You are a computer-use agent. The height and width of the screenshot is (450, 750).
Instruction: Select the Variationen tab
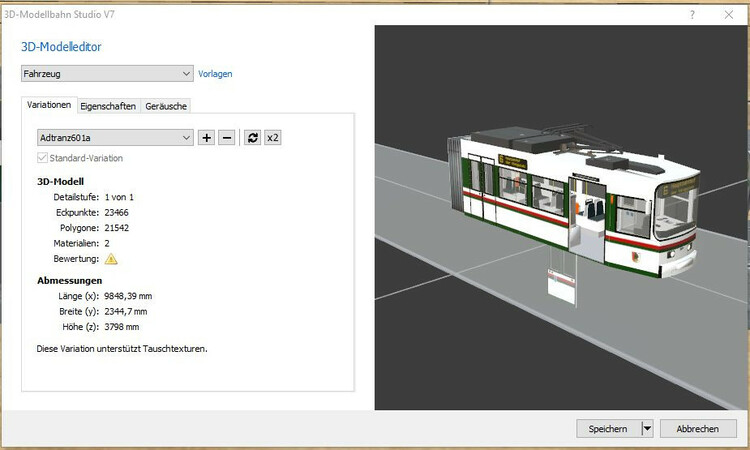[49, 106]
